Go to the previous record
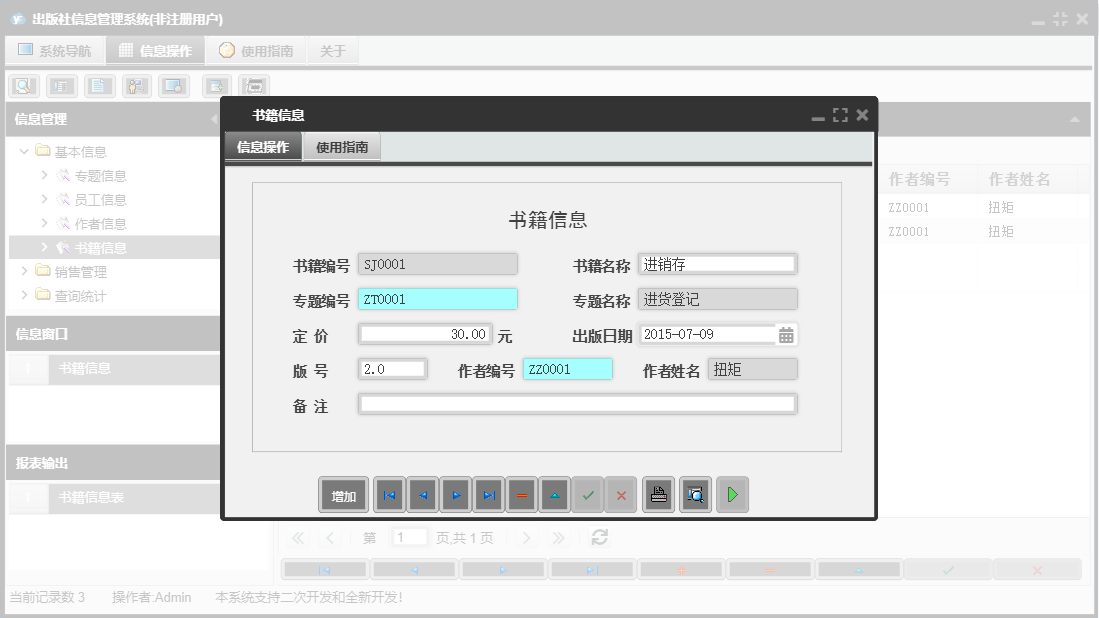1099x618 pixels. tap(422, 494)
